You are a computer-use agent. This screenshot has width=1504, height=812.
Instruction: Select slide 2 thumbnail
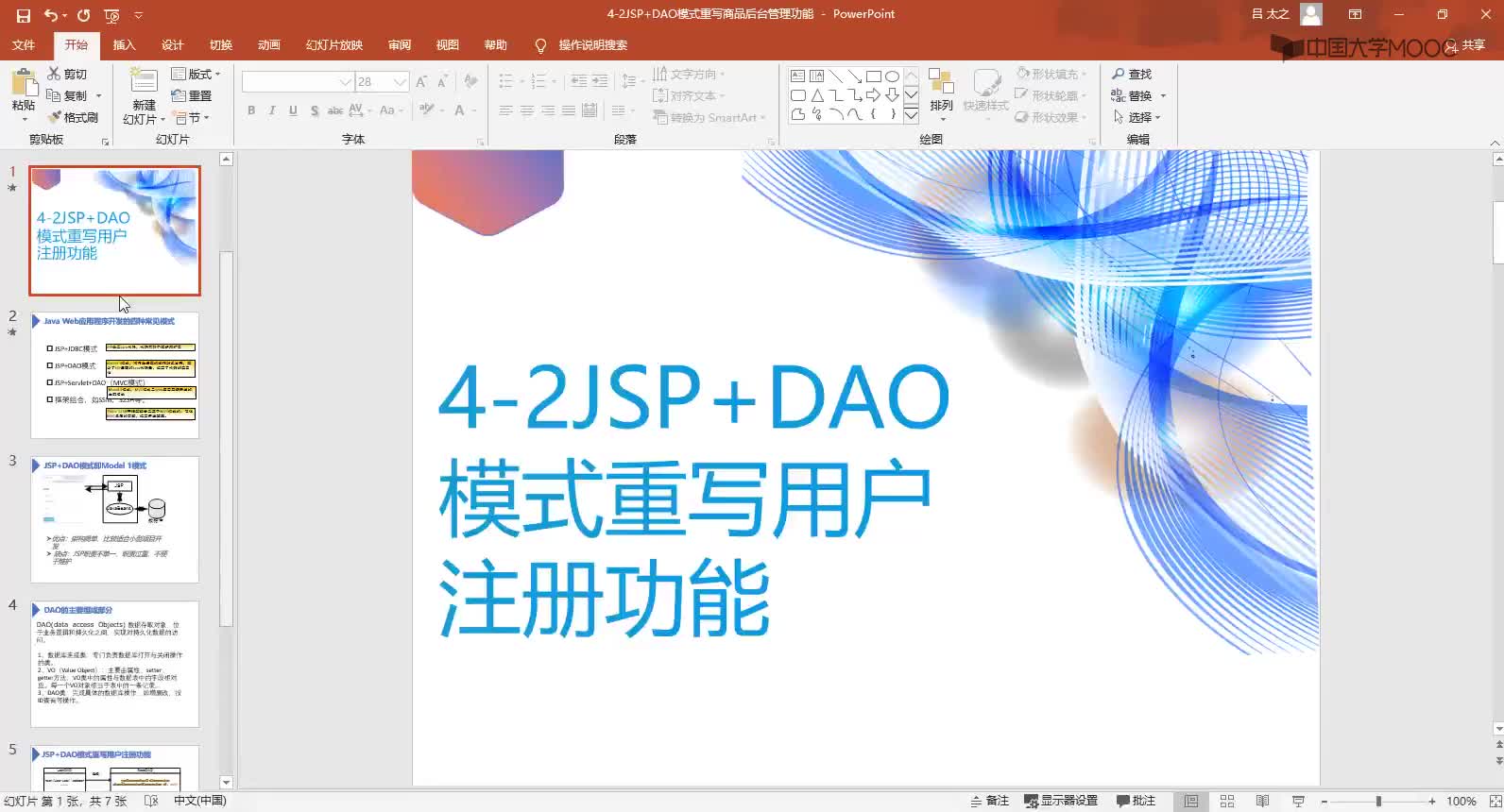tap(114, 375)
